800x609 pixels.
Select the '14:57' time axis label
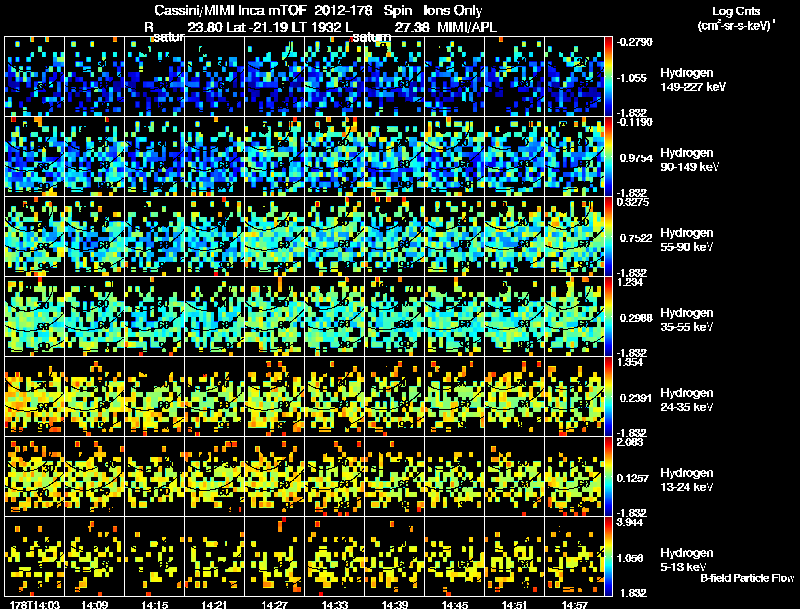click(575, 604)
